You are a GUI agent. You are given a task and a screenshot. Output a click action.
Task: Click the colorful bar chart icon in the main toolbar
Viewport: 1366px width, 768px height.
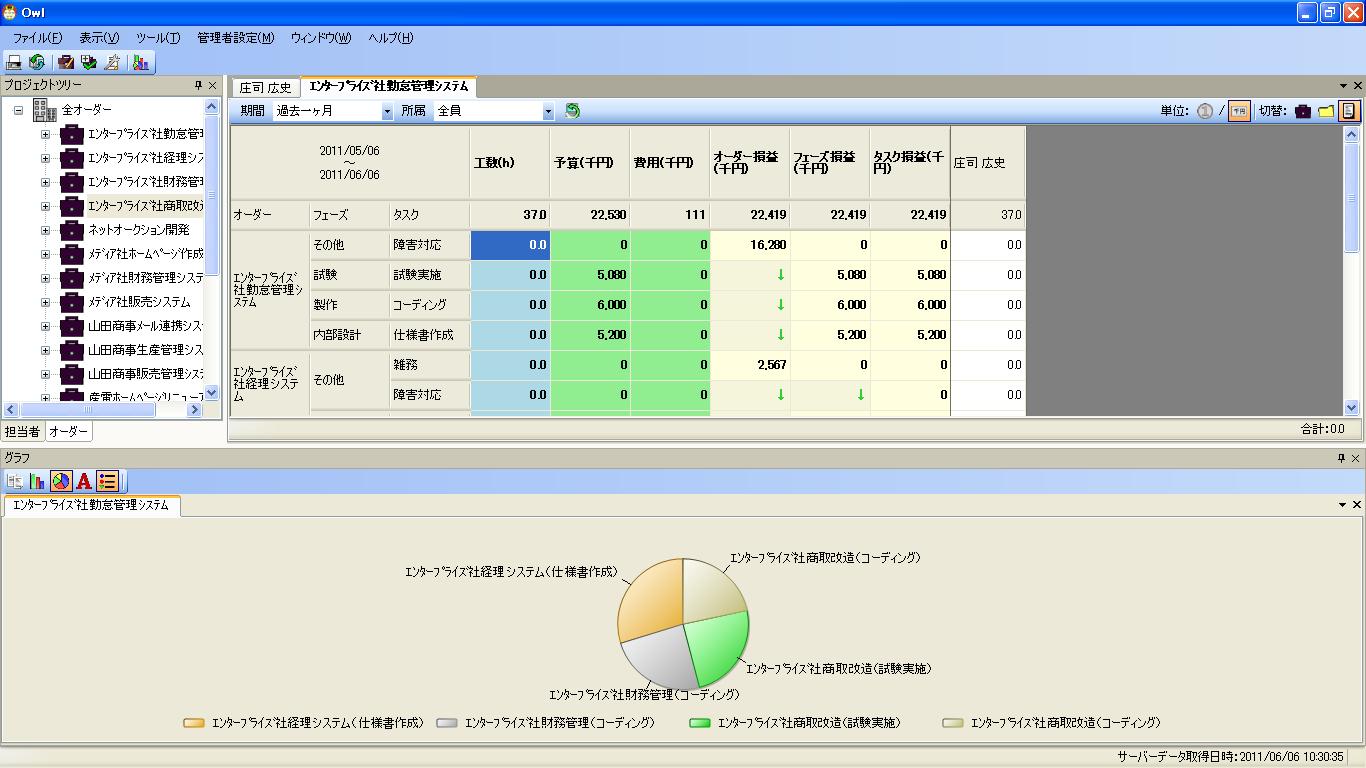(141, 62)
